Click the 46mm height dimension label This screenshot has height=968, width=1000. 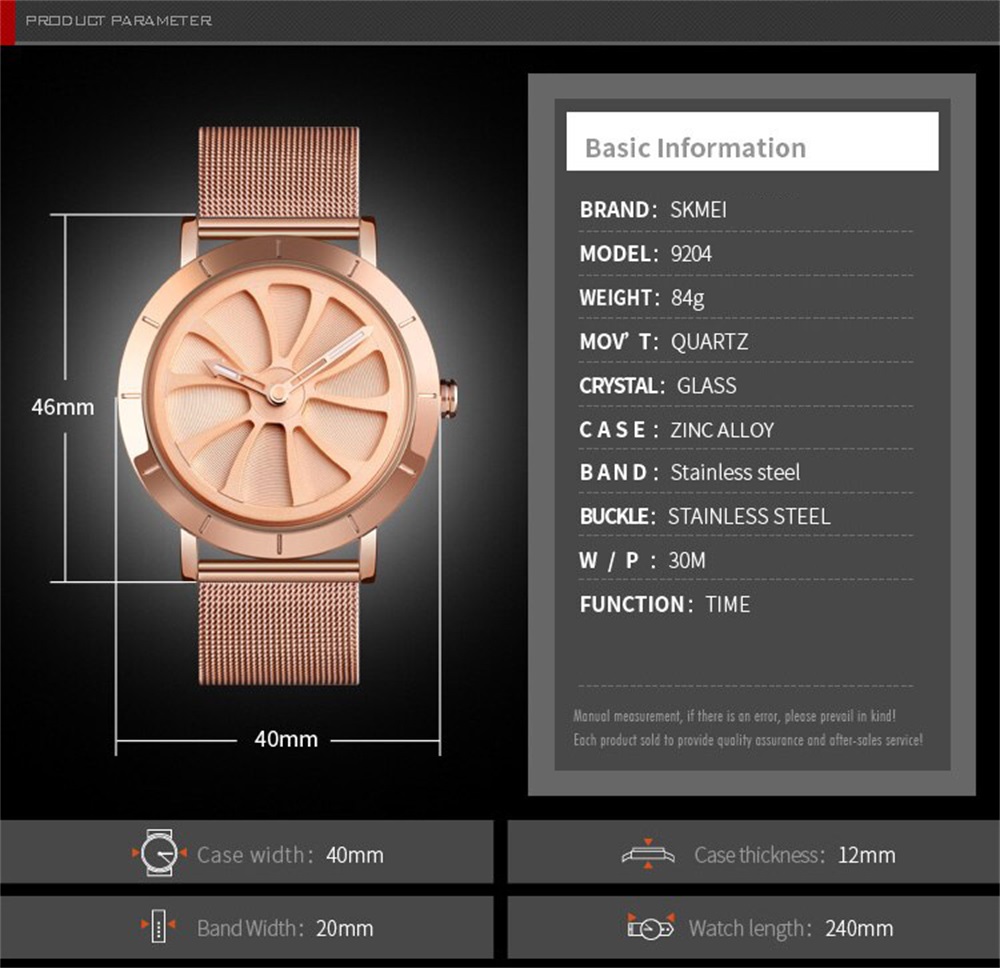[x=62, y=407]
